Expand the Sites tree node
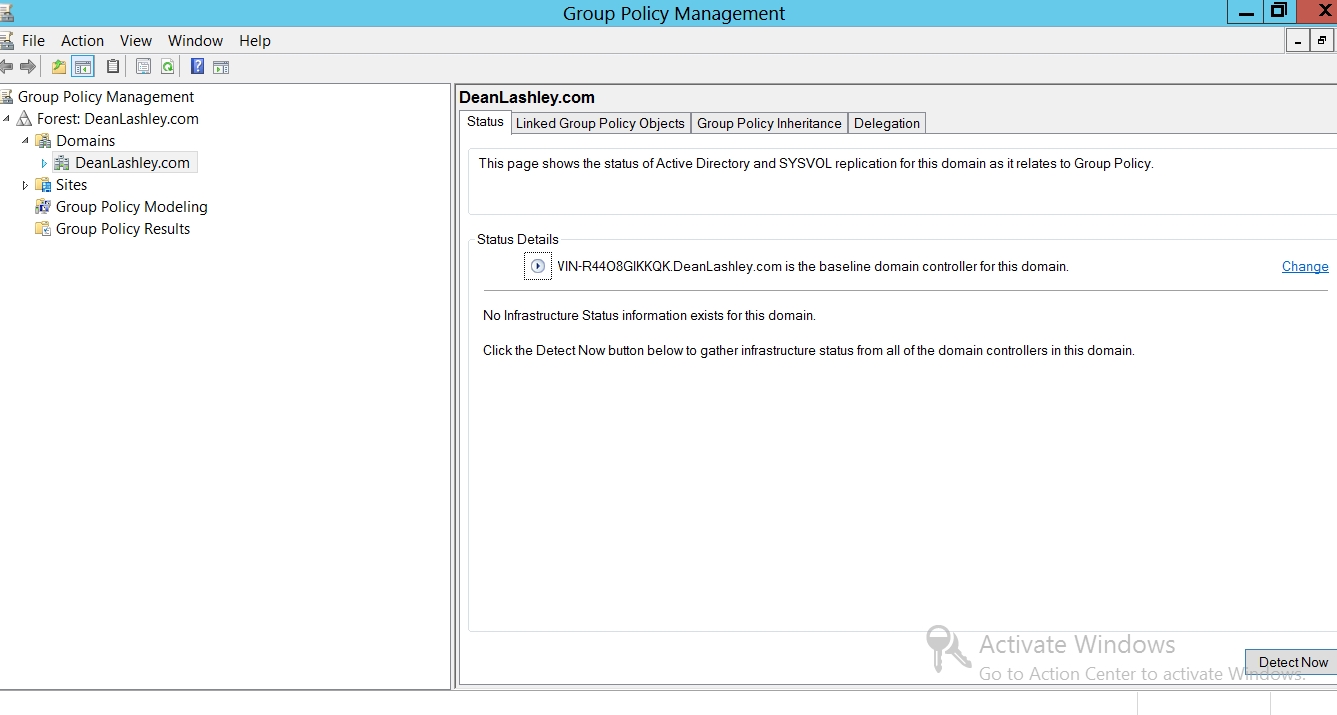Screen dimensions: 1337x715 tap(25, 185)
